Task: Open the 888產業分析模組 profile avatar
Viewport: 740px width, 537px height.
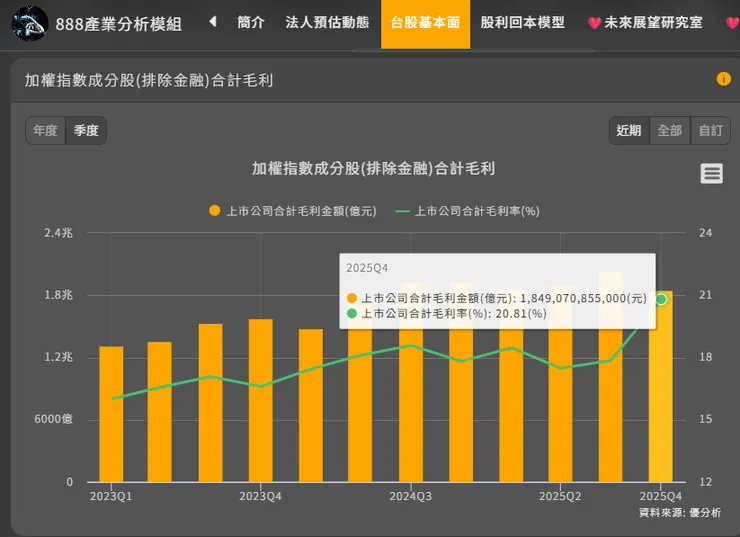Action: tap(30, 23)
